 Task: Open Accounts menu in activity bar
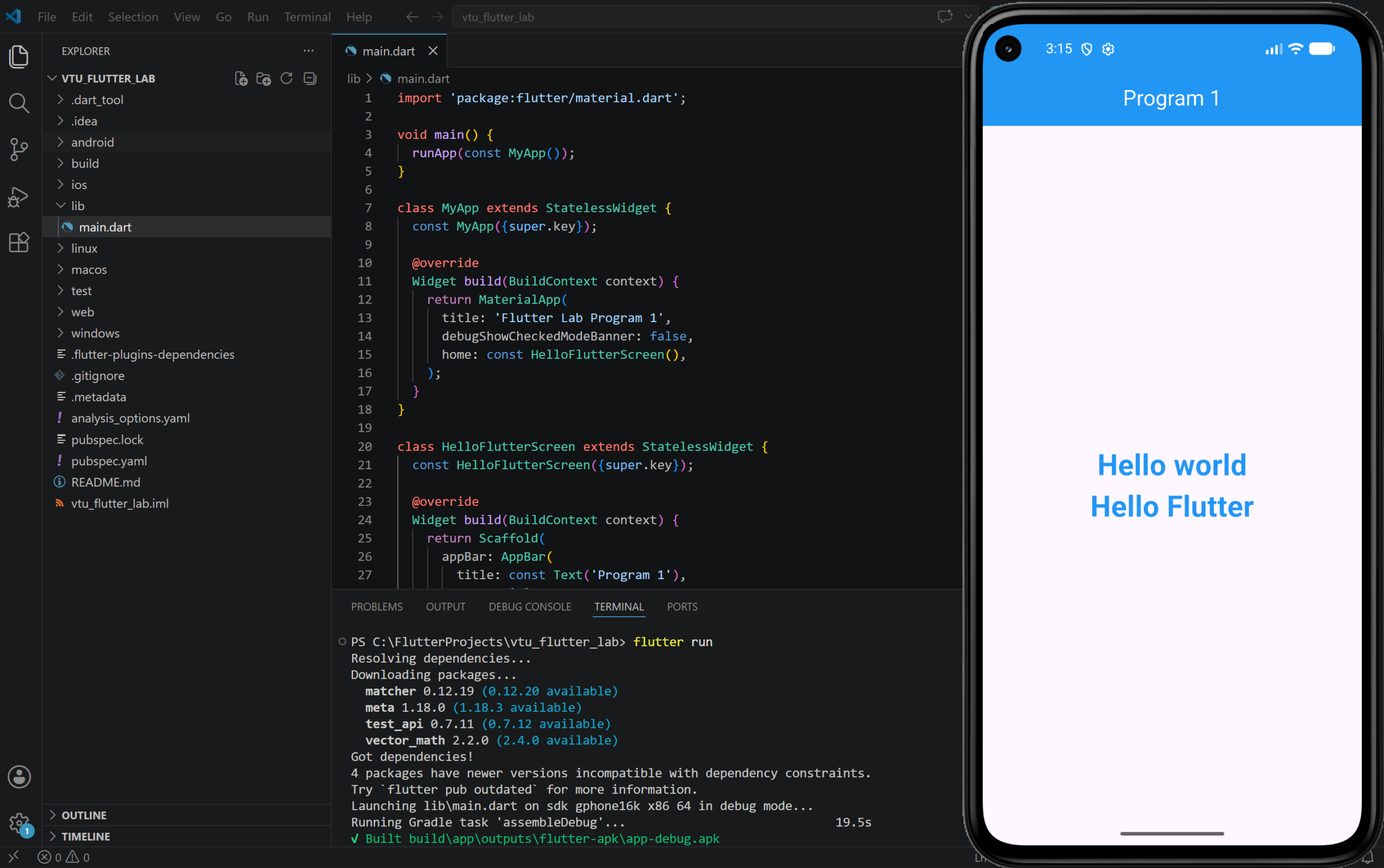tap(19, 777)
